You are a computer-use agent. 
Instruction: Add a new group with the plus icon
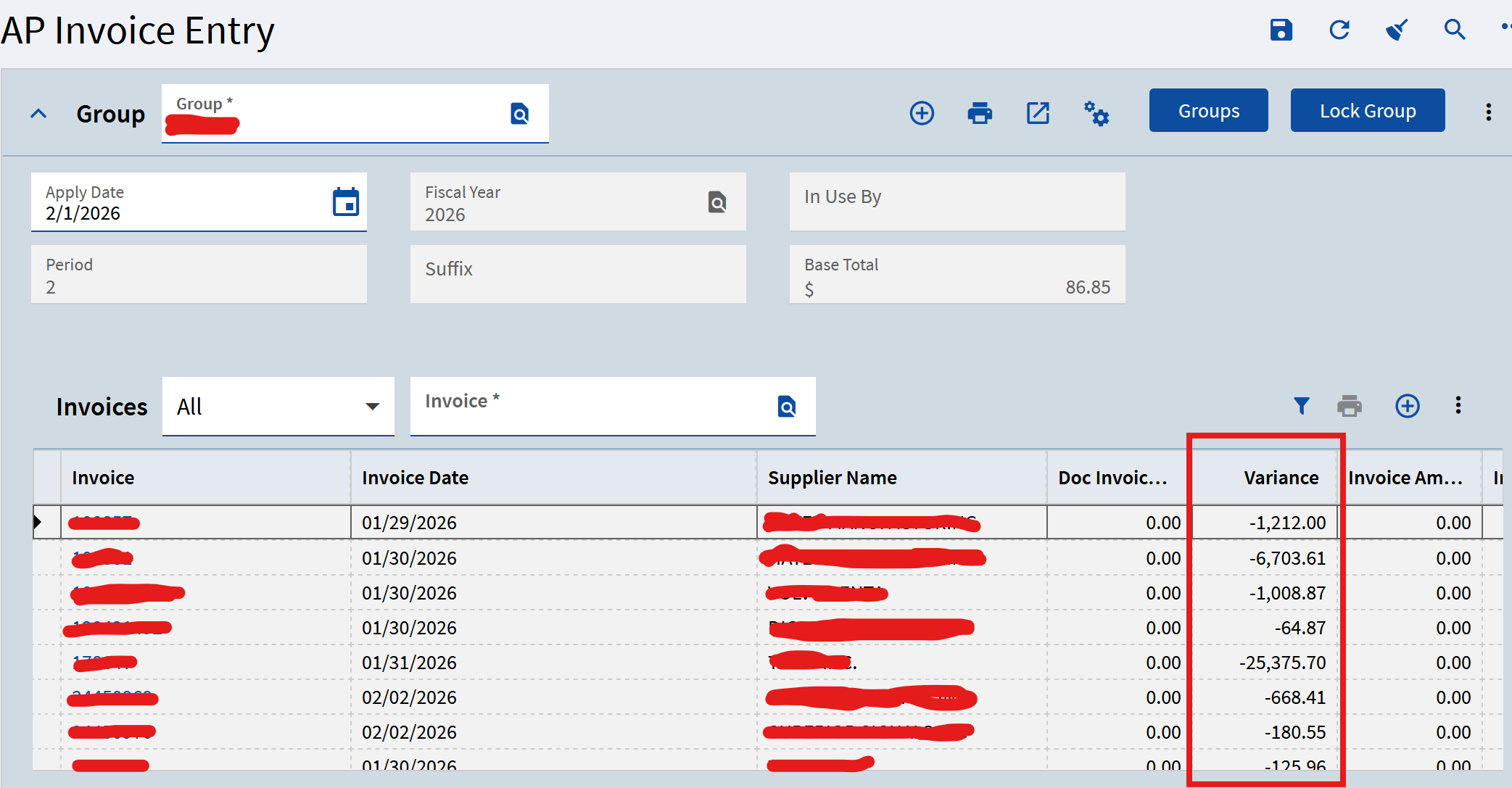(x=922, y=113)
